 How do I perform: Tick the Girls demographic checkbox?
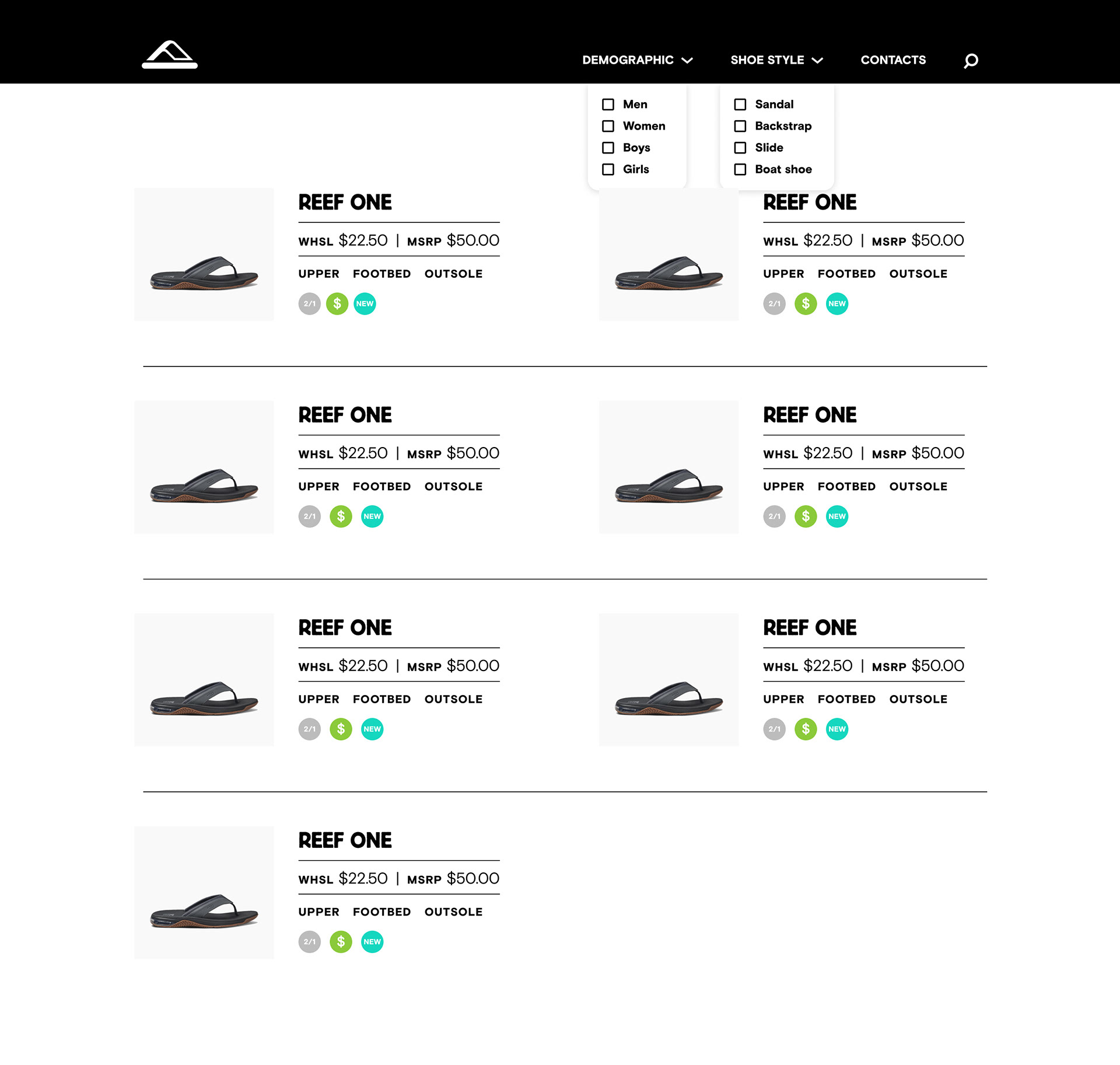(608, 169)
